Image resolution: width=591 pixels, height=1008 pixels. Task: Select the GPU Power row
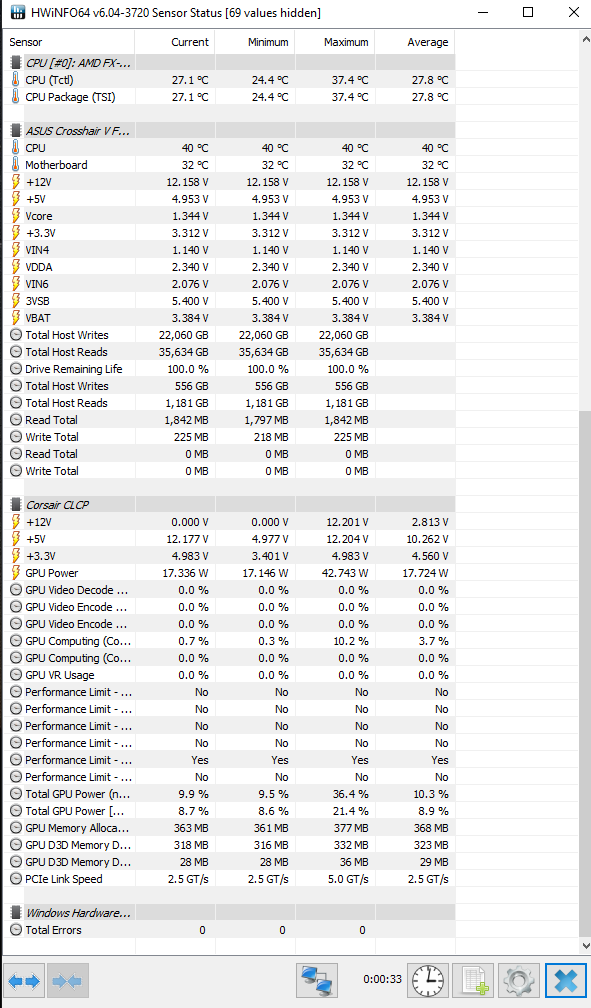click(x=232, y=573)
